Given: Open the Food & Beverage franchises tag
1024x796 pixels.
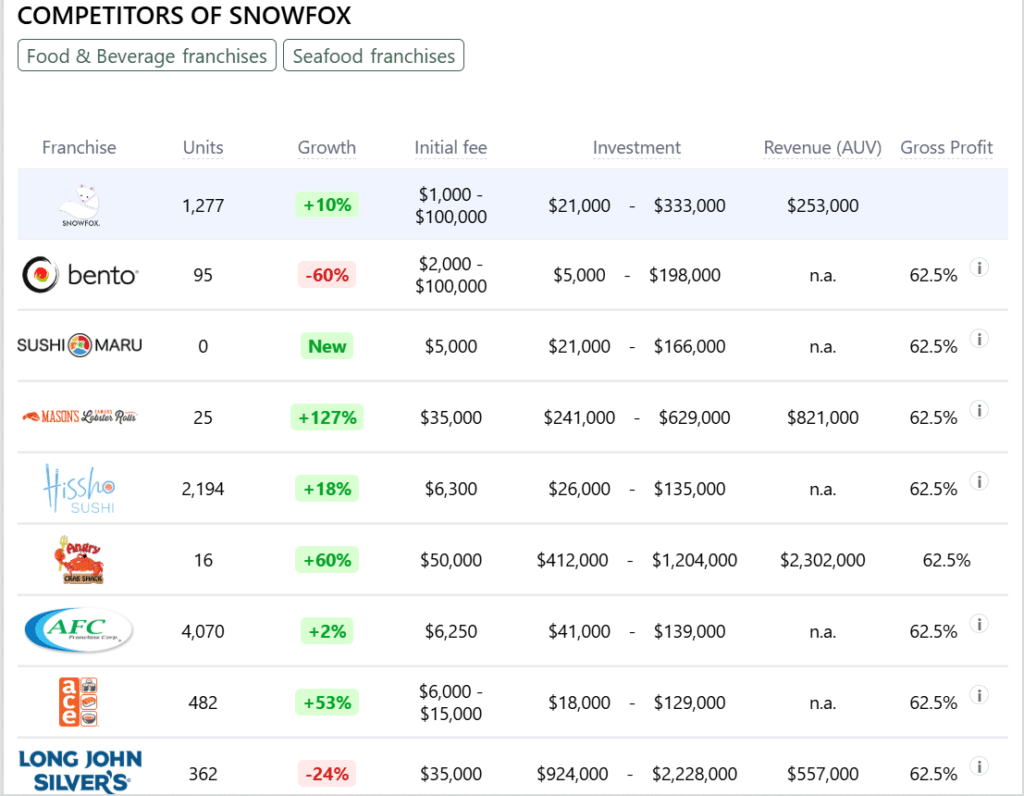Looking at the screenshot, I should pos(147,56).
